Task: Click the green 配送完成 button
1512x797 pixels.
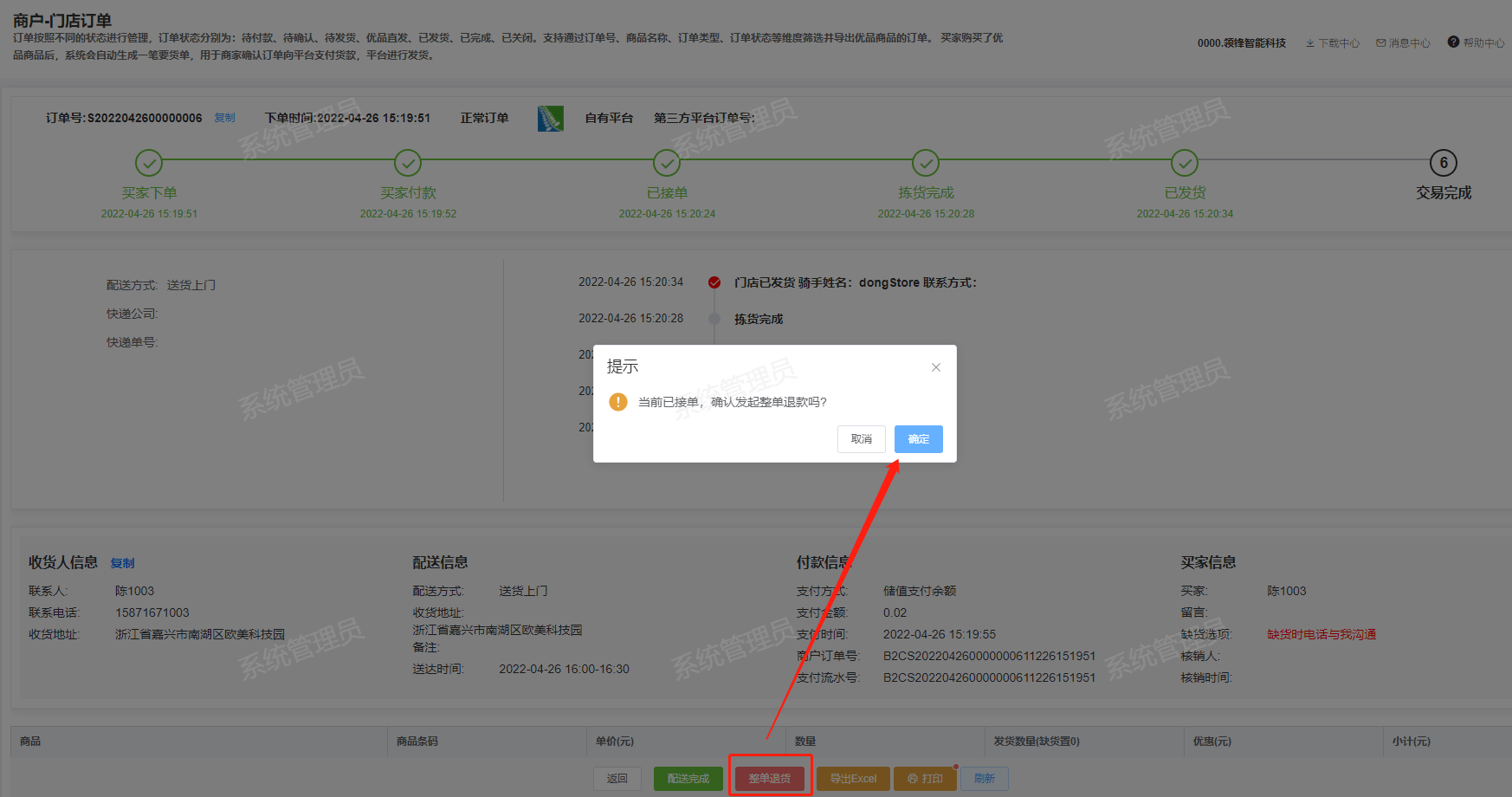Action: (688, 779)
